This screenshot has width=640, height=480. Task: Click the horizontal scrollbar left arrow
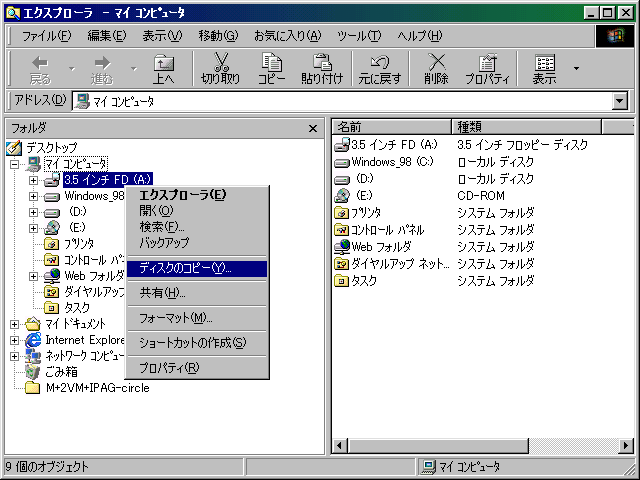[340, 445]
